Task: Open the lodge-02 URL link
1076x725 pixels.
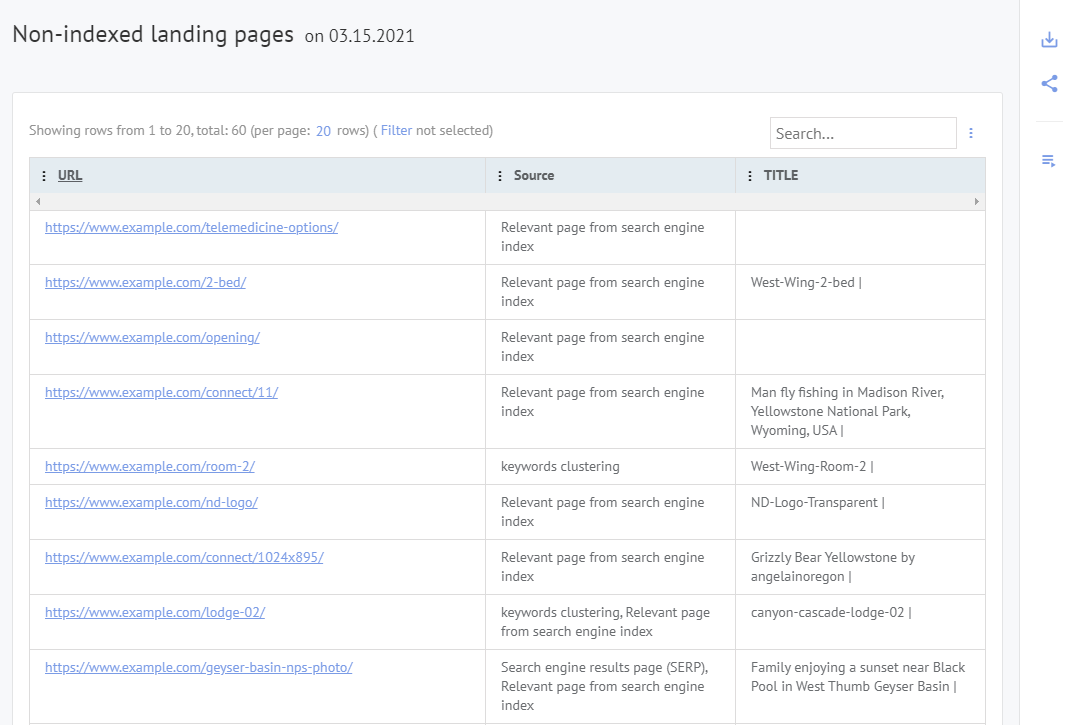Action: click(155, 612)
